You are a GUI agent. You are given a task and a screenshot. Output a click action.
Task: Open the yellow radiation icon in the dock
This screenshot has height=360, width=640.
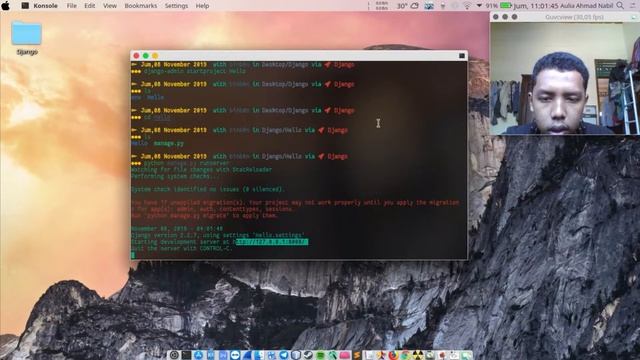pos(418,355)
